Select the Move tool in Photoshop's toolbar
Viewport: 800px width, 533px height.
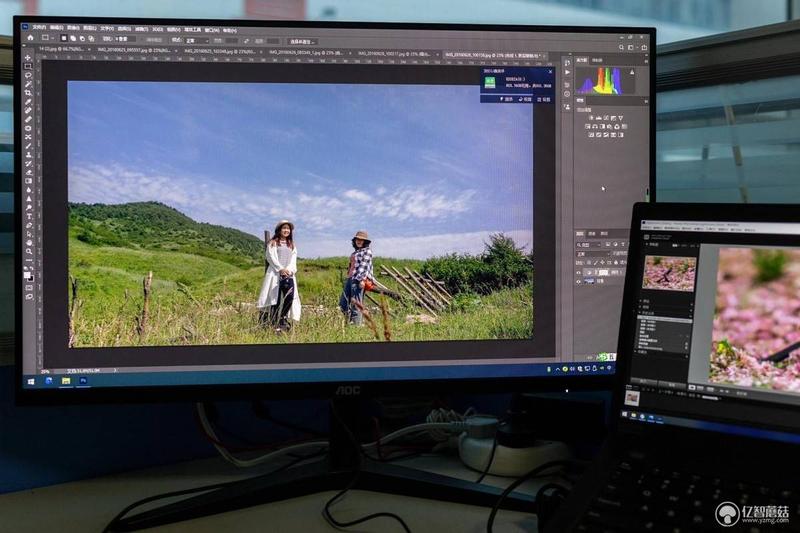pyautogui.click(x=28, y=58)
